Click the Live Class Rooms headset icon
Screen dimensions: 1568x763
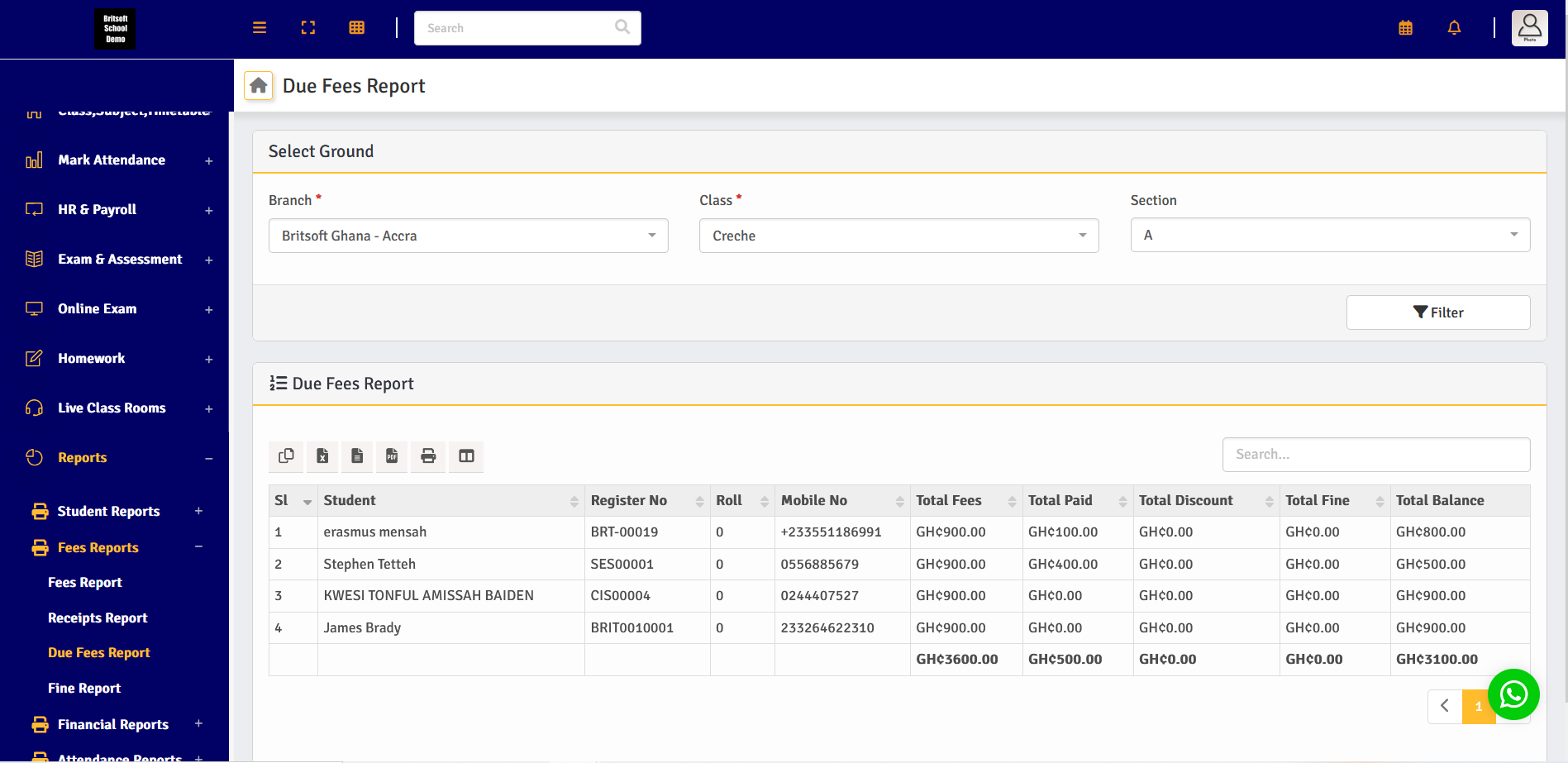[34, 408]
